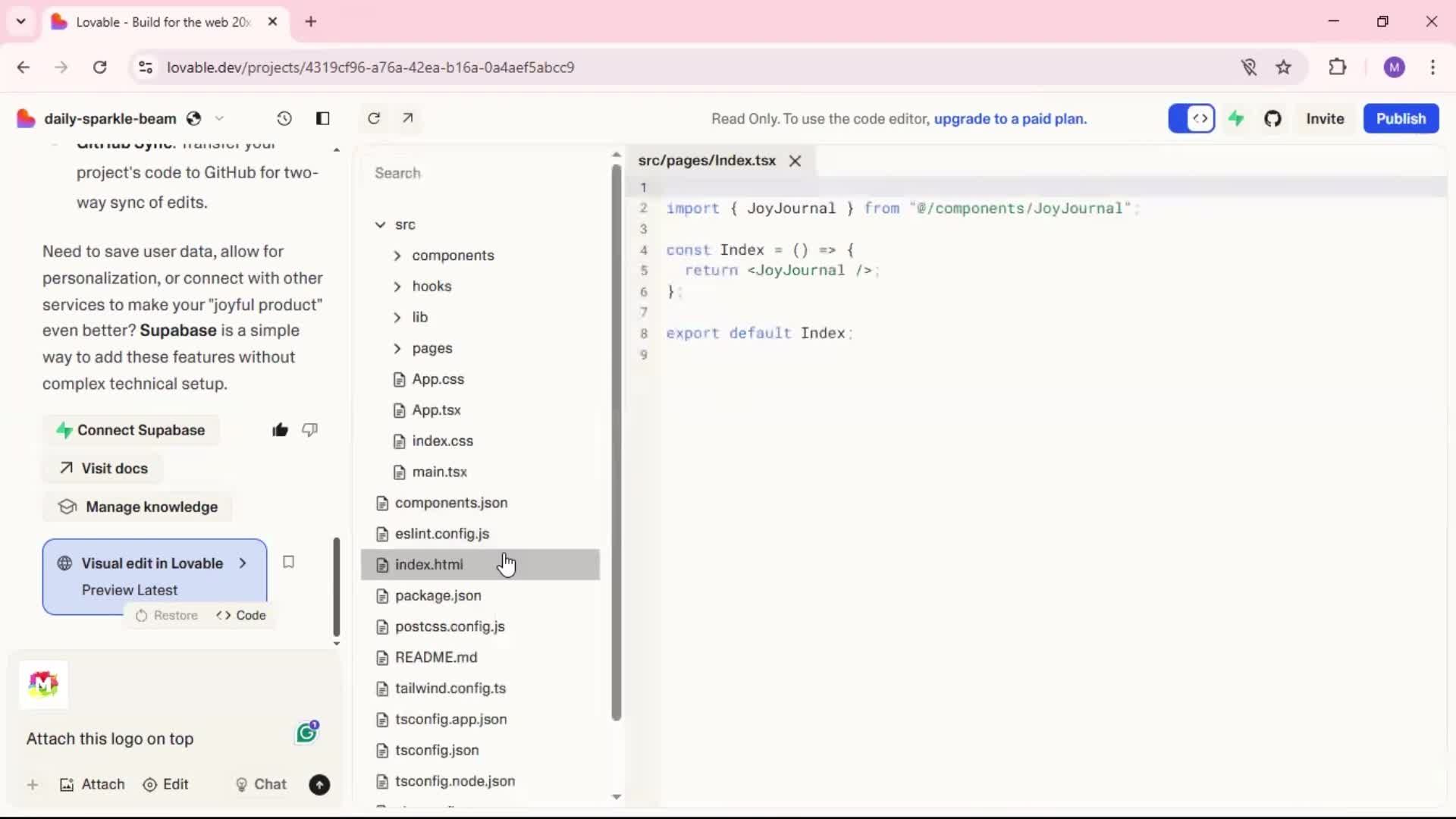Open the package.json file
Viewport: 1456px width, 819px height.
(x=481, y=595)
